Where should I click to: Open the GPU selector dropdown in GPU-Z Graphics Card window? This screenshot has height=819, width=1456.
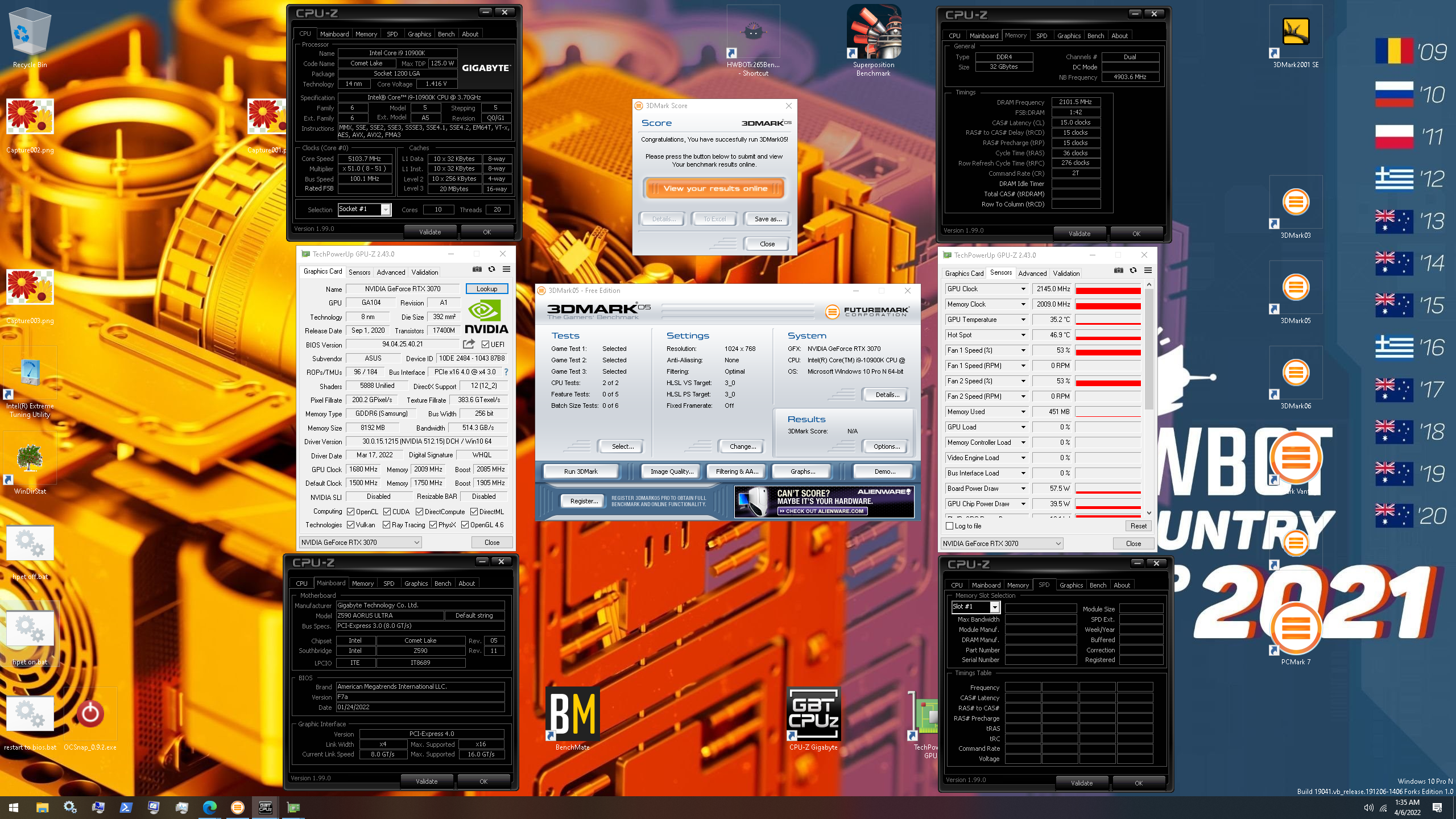click(361, 543)
